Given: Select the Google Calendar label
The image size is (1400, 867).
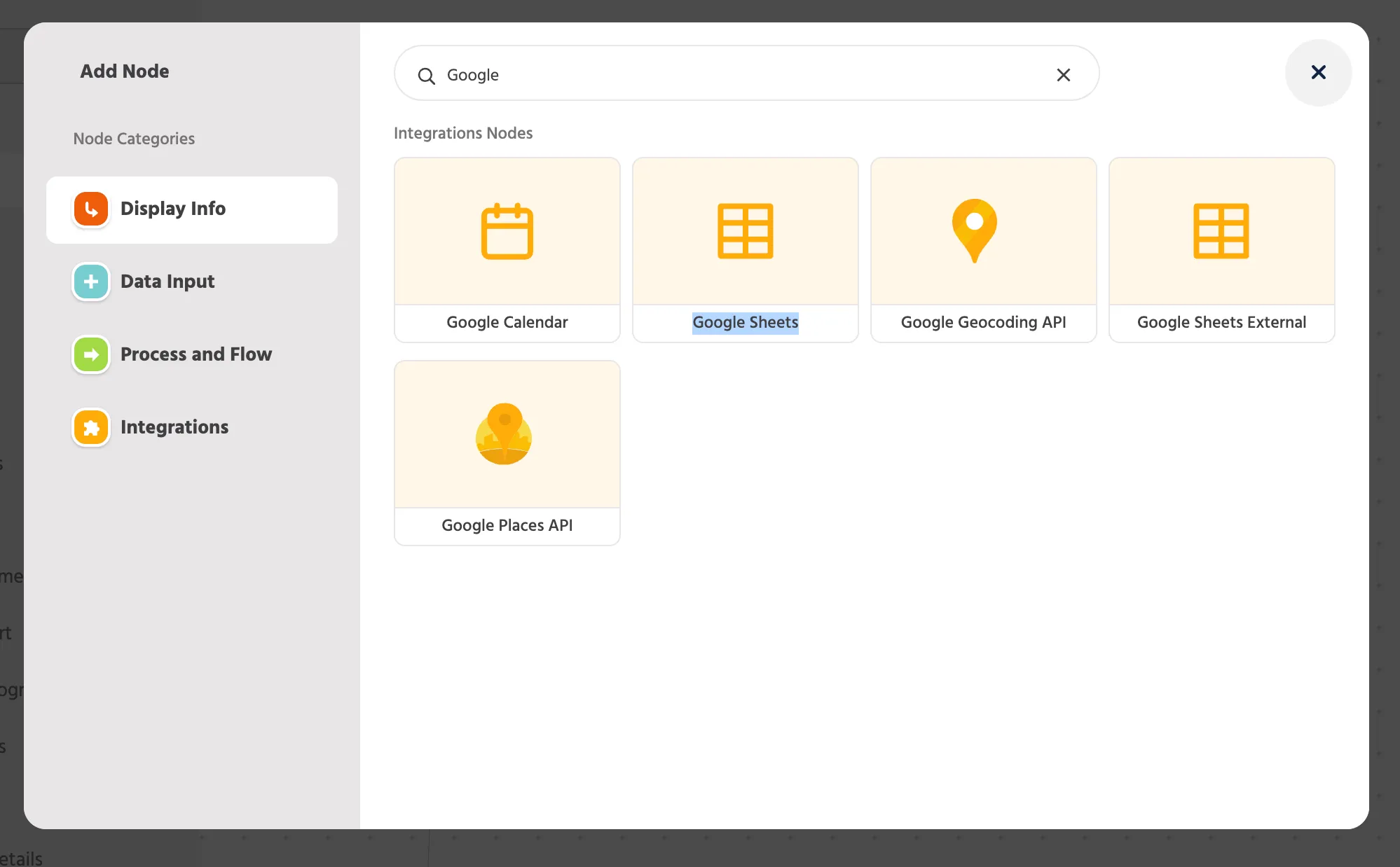Looking at the screenshot, I should point(507,322).
